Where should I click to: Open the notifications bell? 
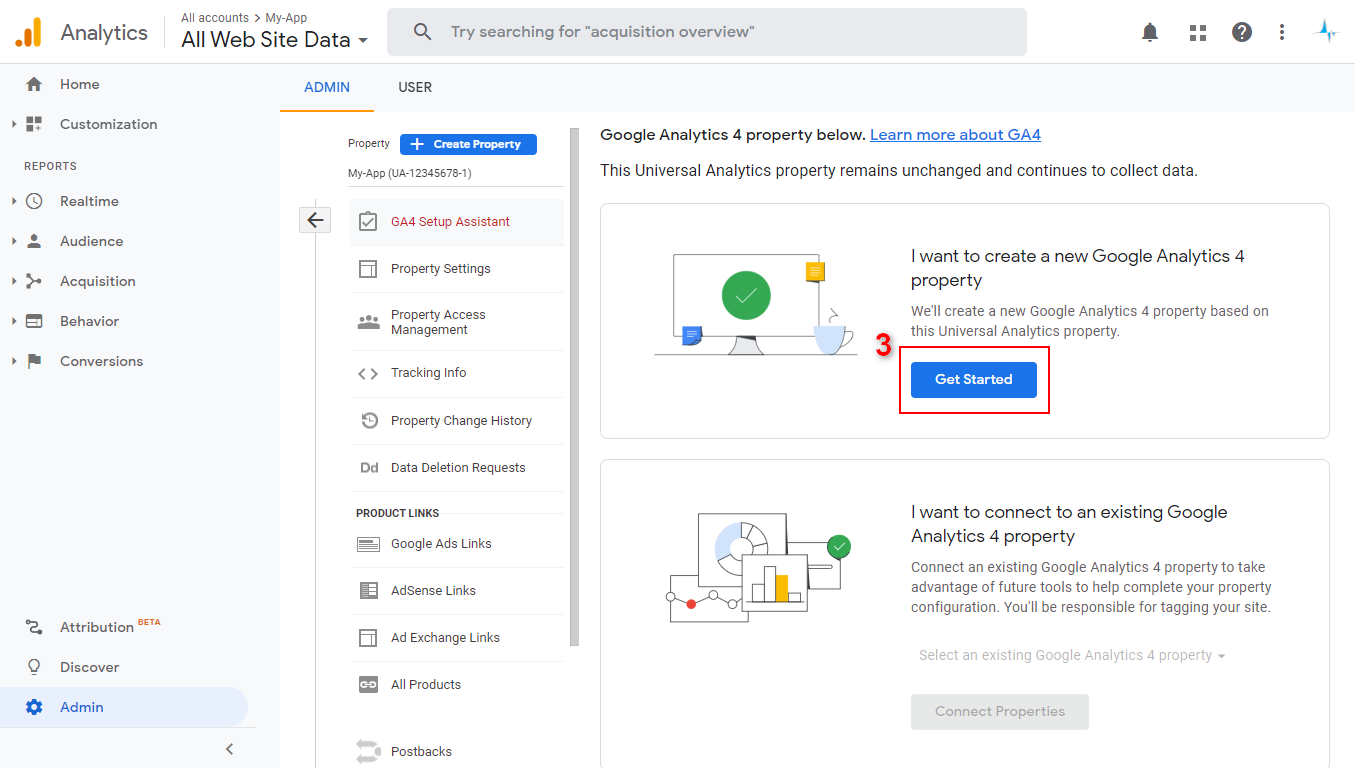tap(1150, 32)
